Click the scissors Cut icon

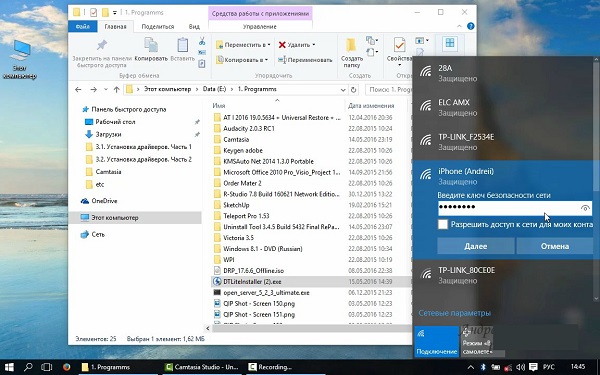click(202, 41)
